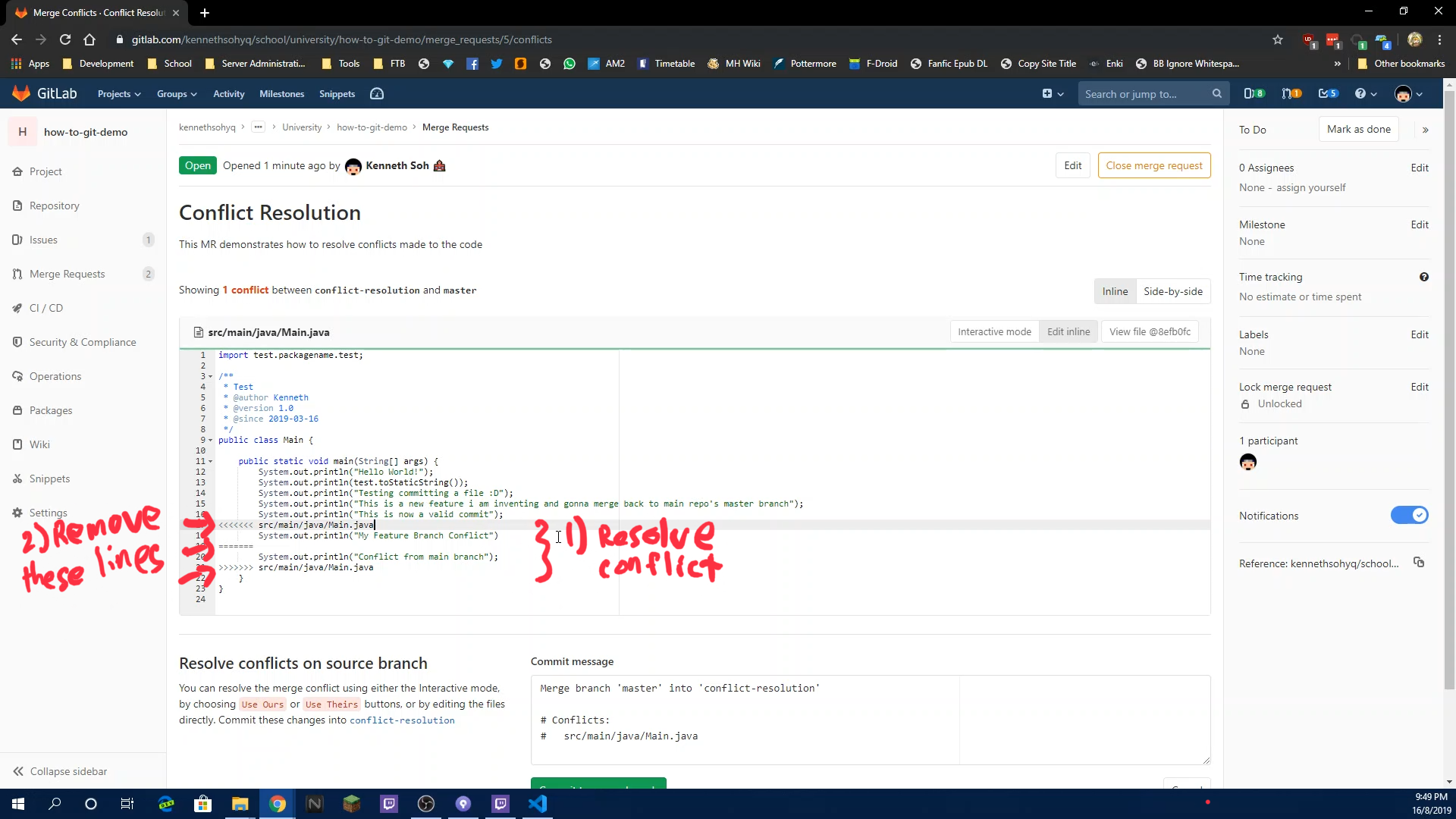Switch to Side-by-side diff view
Viewport: 1456px width, 819px height.
click(x=1173, y=291)
